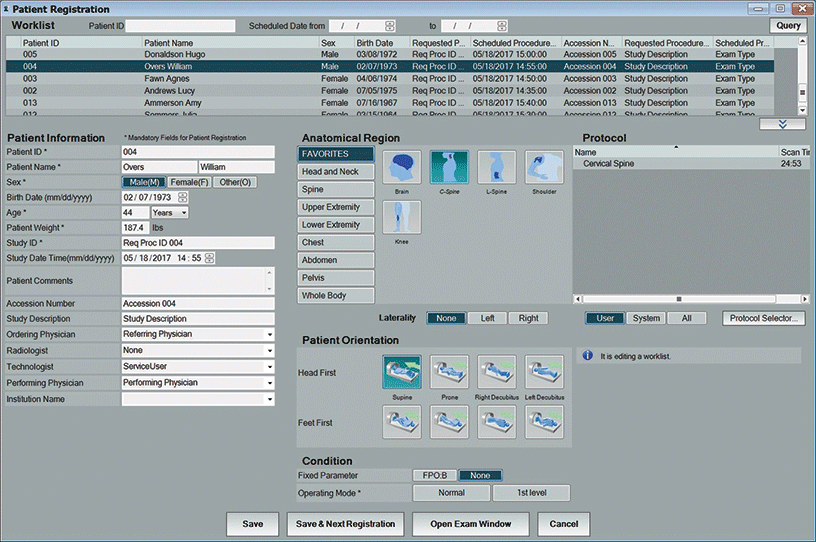
Task: Set sex to Female(F)
Action: point(191,182)
